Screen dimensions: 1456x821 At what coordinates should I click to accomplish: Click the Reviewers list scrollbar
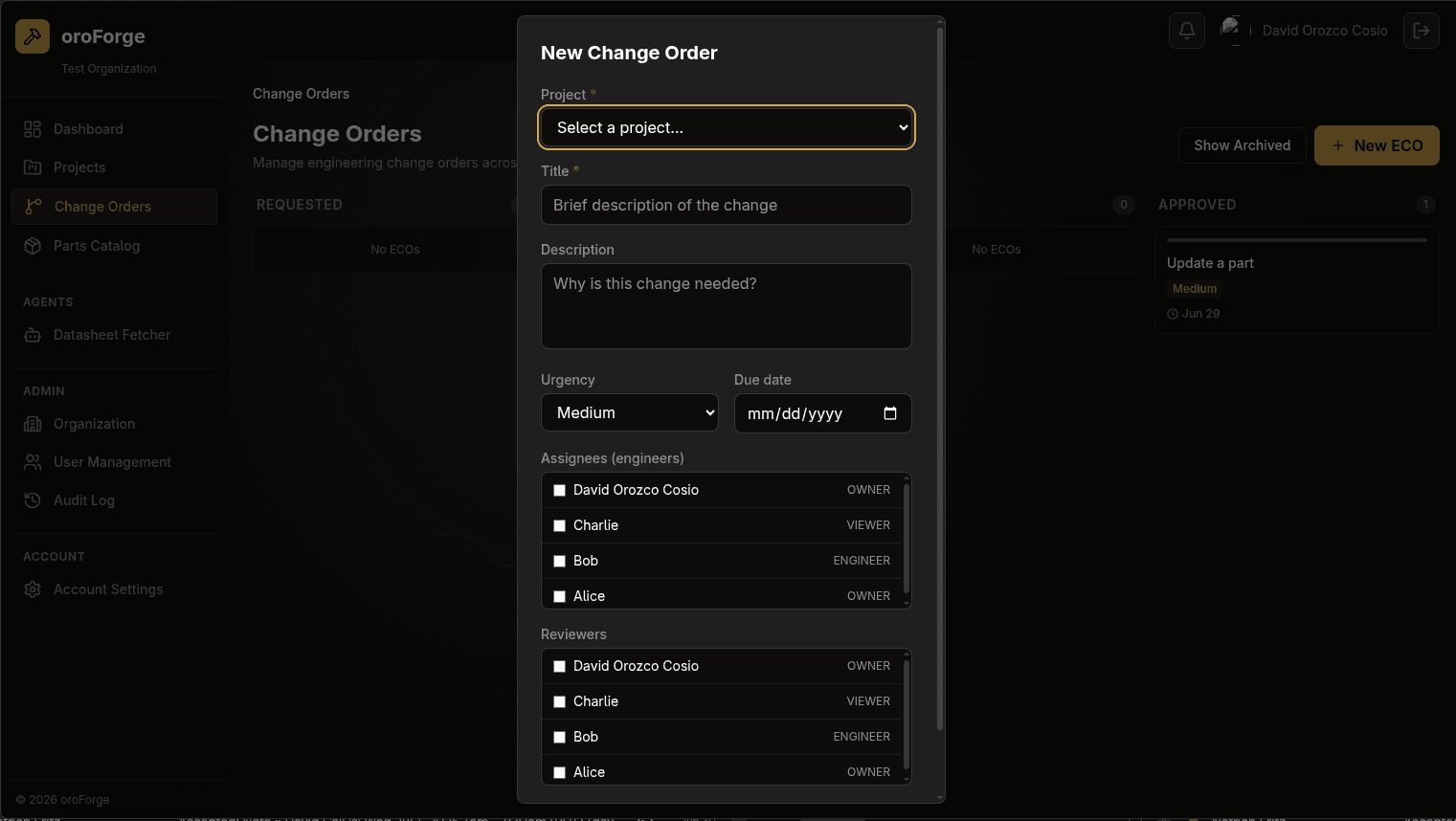(x=907, y=716)
